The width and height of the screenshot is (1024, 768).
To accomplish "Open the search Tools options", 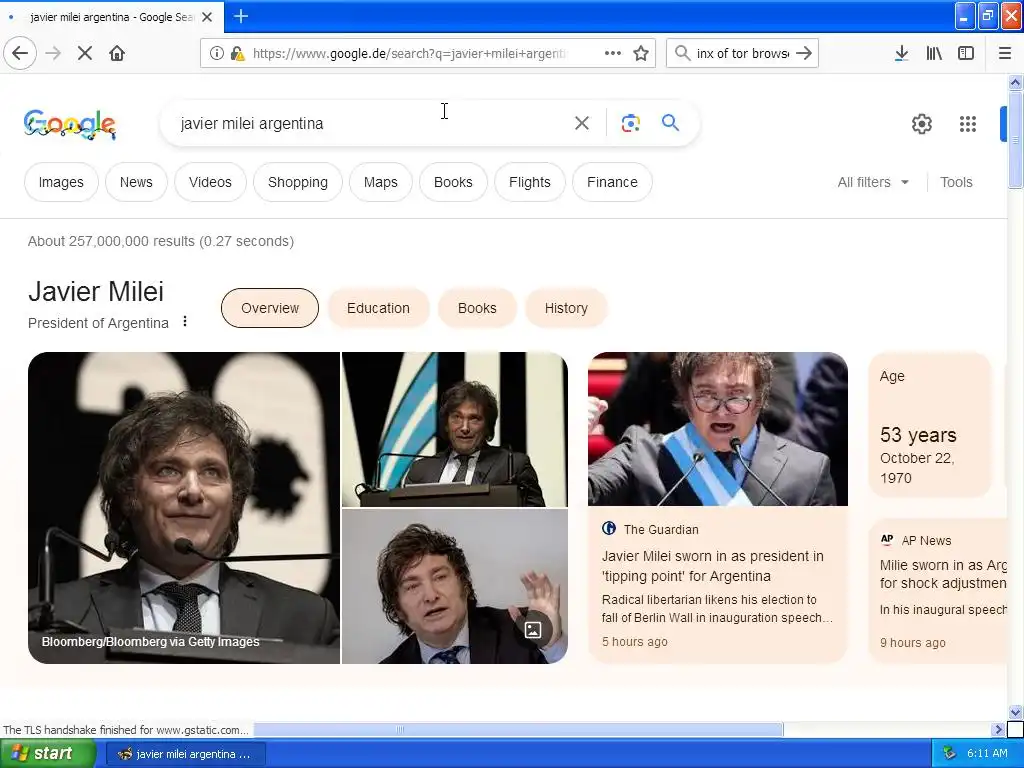I will tap(956, 182).
